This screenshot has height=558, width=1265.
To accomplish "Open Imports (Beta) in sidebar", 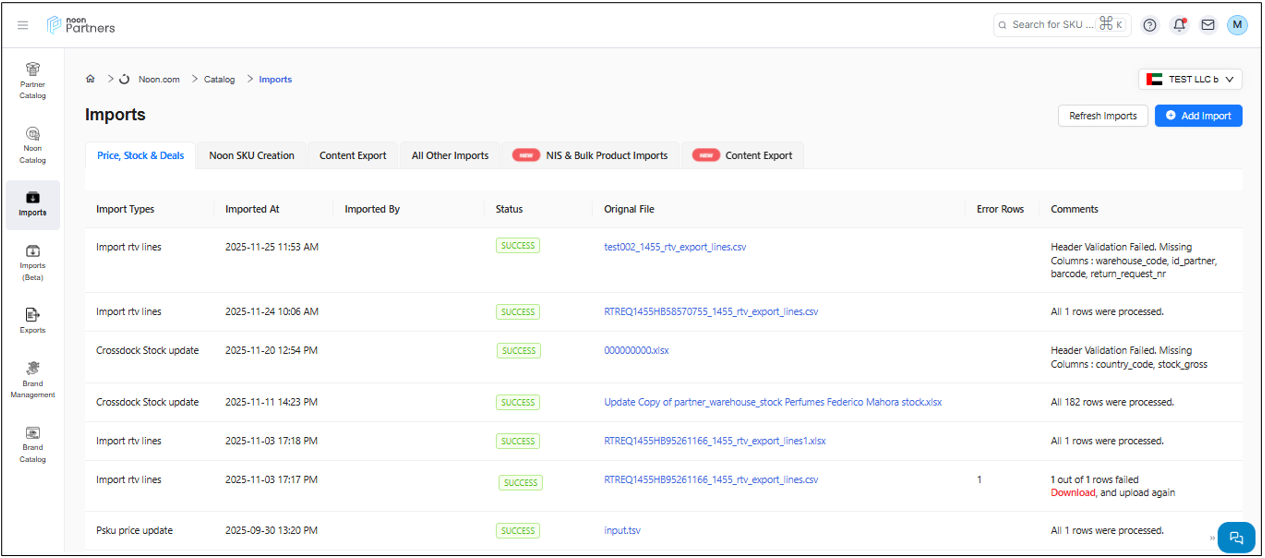I will click(x=33, y=261).
